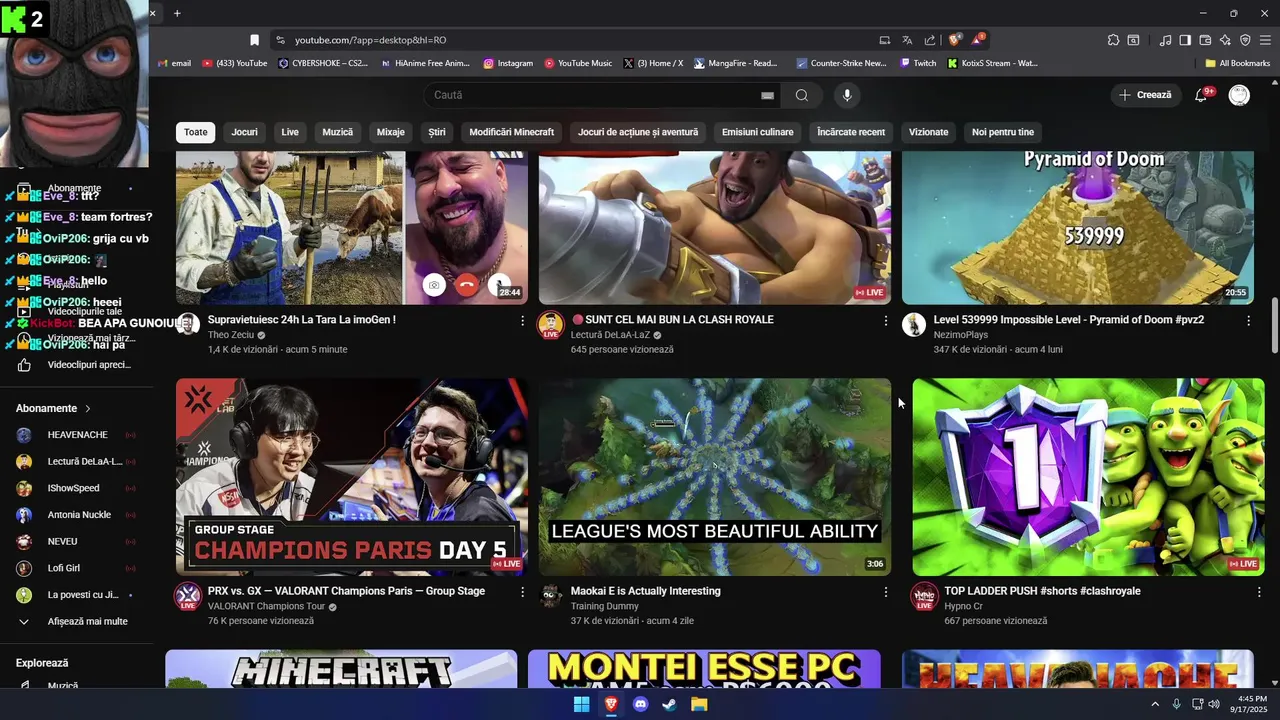Open Lofi Girl channel in subscriptions

click(x=76, y=568)
